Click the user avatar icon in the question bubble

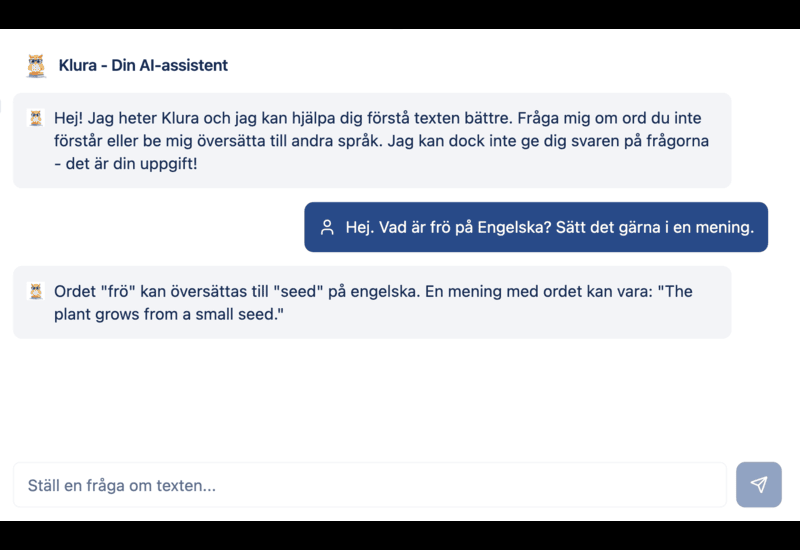point(326,227)
